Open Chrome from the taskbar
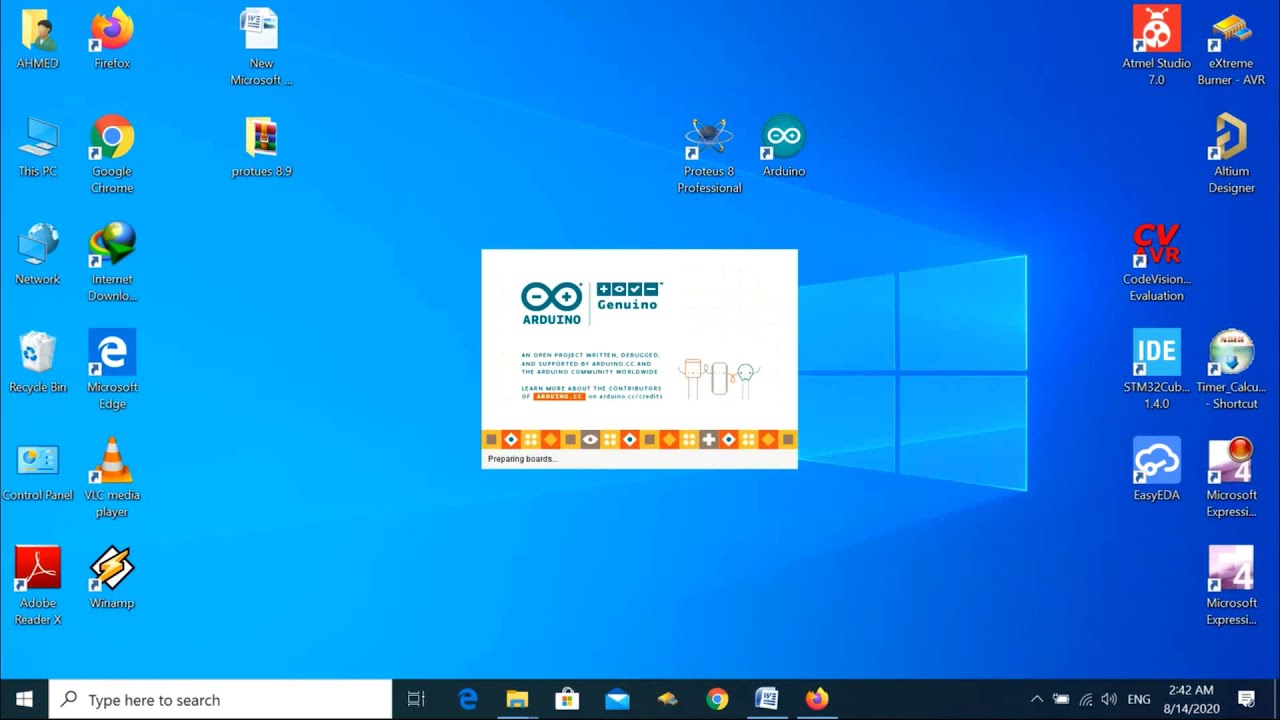Viewport: 1280px width, 720px height. 717,700
